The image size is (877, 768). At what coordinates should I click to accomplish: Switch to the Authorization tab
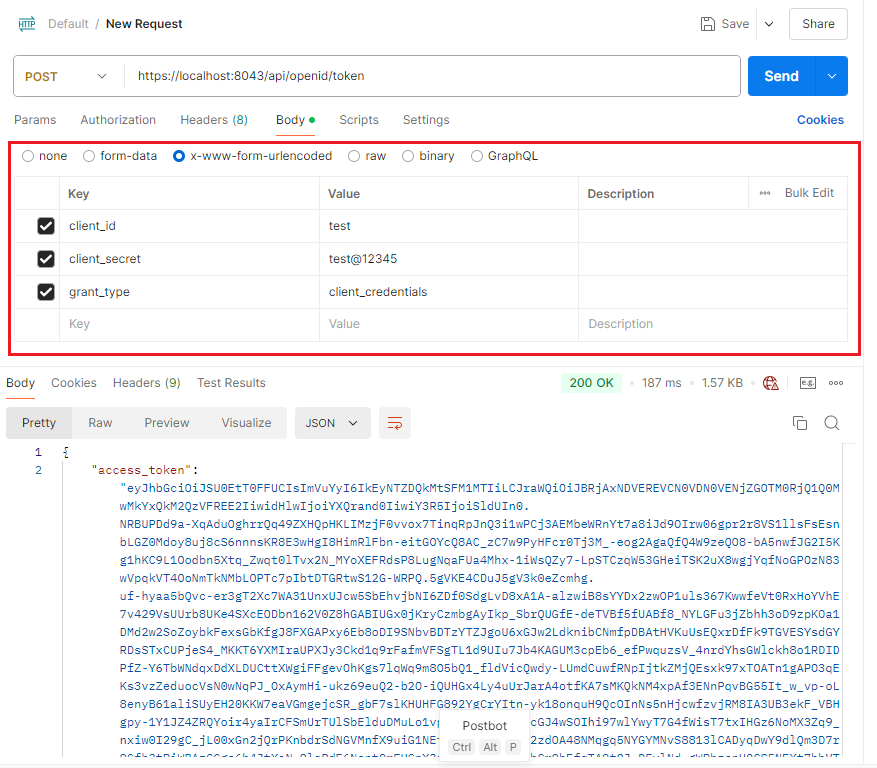point(118,120)
